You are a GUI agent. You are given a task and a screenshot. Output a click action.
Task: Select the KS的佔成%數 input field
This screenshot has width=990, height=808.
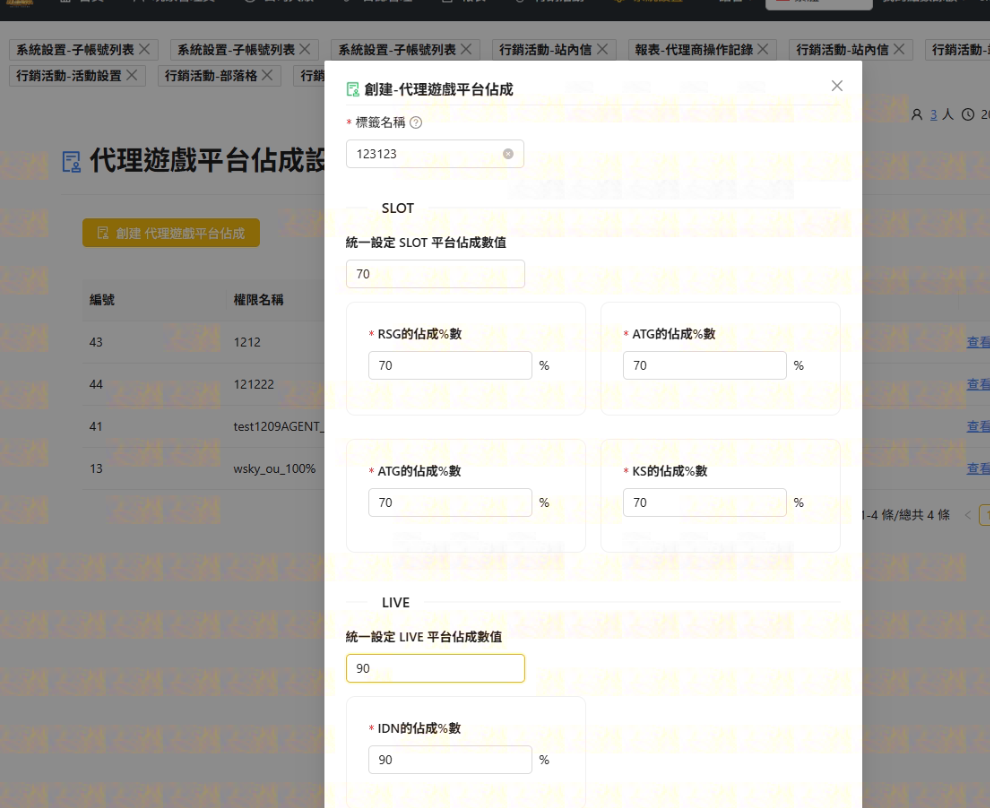(x=705, y=503)
